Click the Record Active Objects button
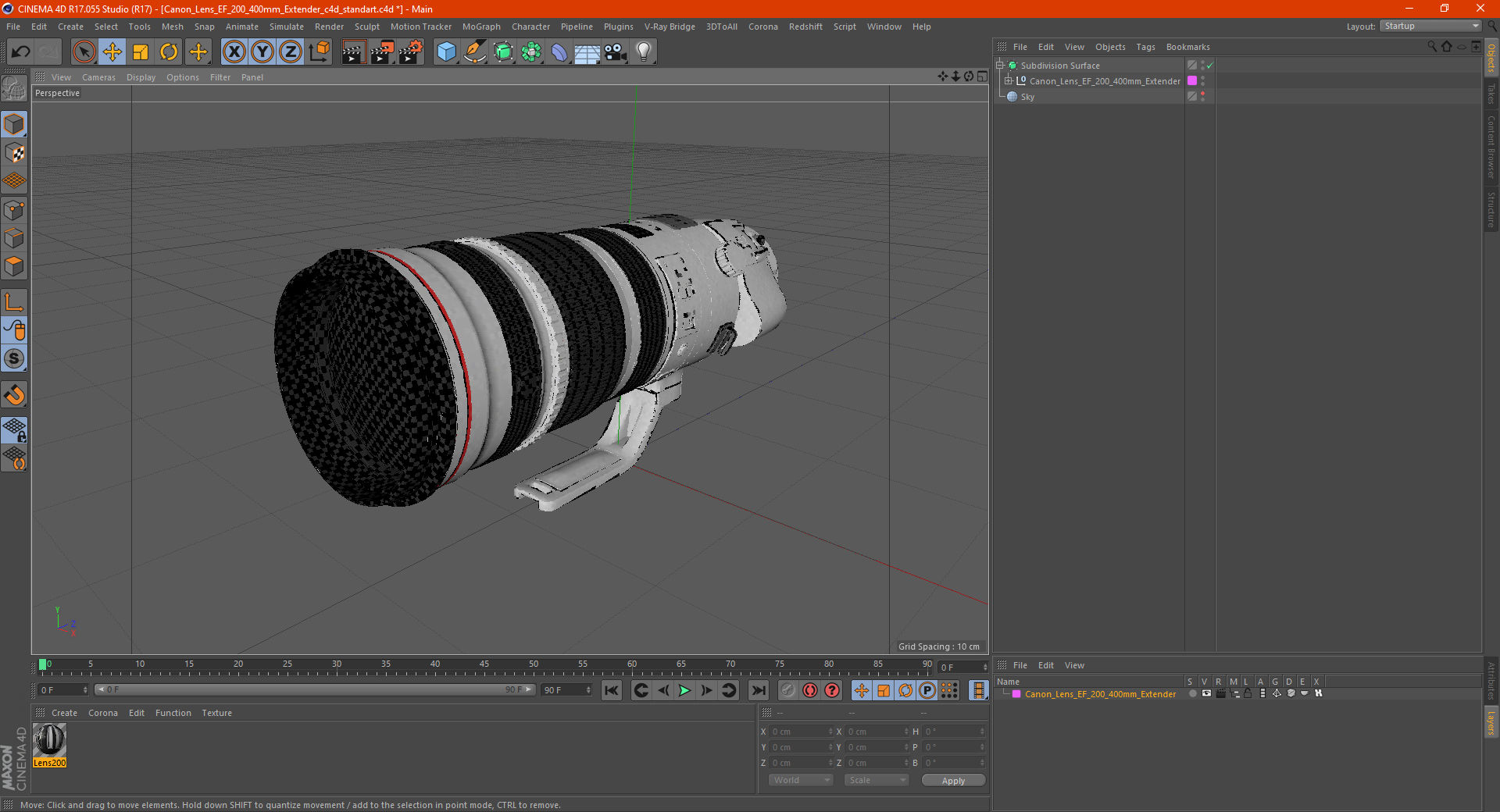The height and width of the screenshot is (812, 1500). [788, 690]
